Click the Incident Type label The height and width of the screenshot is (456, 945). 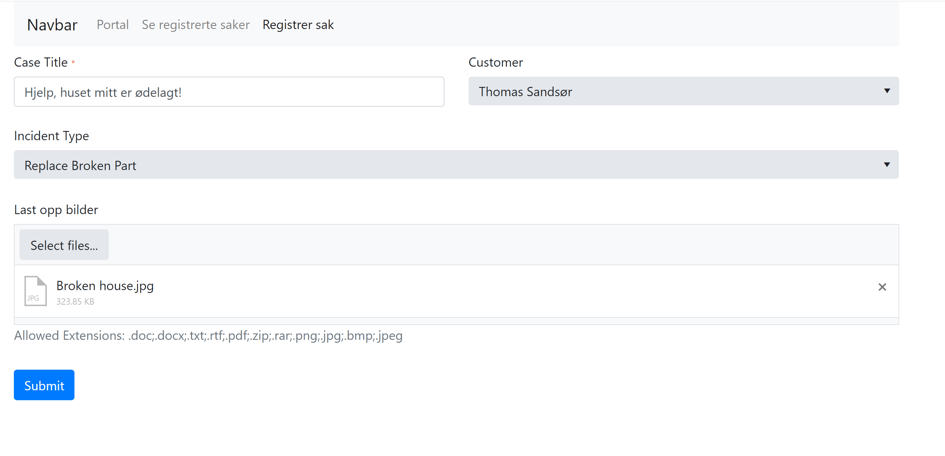click(51, 136)
